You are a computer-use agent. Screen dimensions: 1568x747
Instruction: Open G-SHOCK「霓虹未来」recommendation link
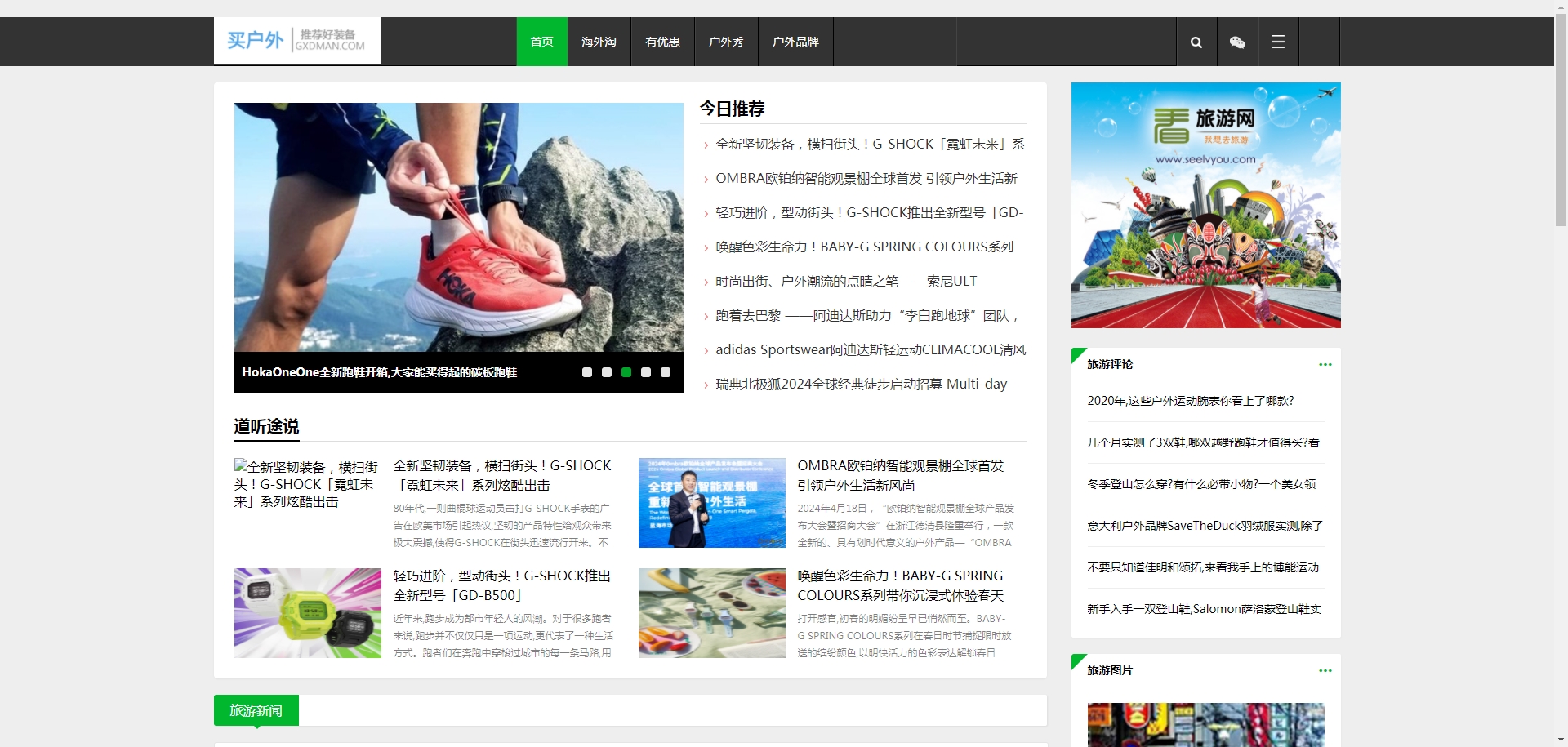(870, 145)
